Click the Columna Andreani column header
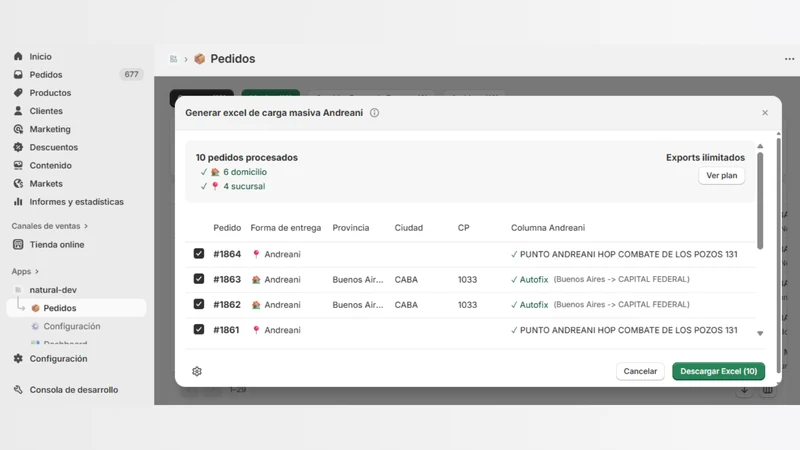This screenshot has width=800, height=450. pyautogui.click(x=548, y=228)
